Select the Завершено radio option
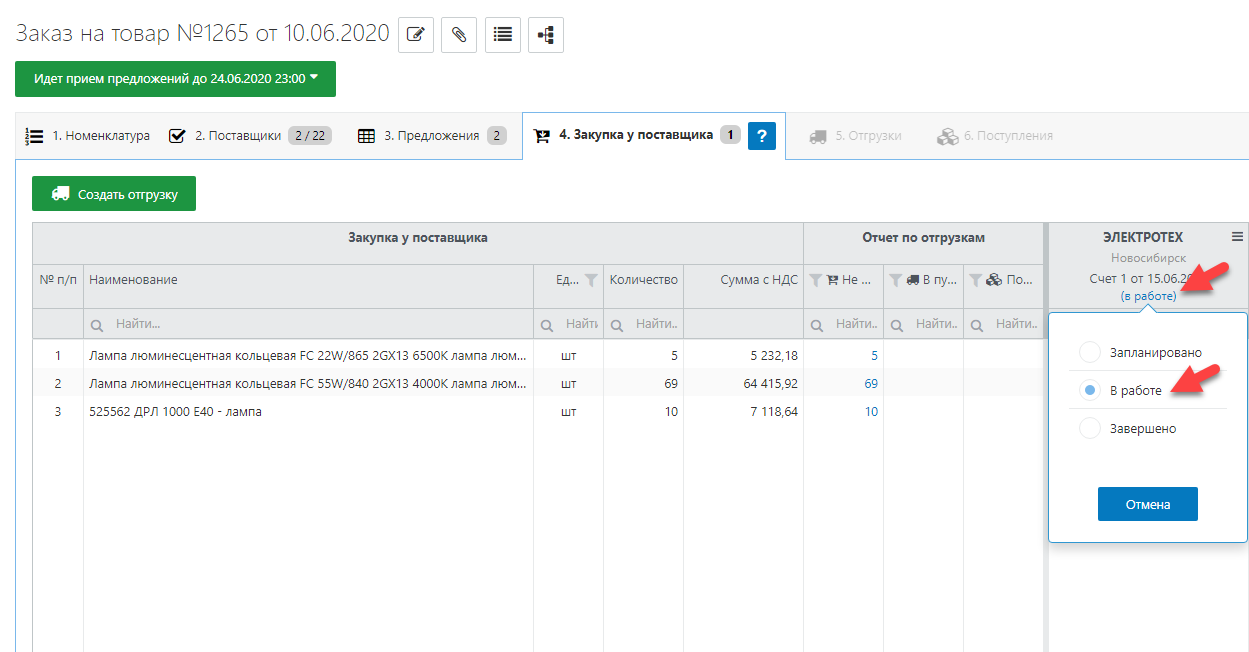Image resolution: width=1249 pixels, height=652 pixels. coord(1090,429)
